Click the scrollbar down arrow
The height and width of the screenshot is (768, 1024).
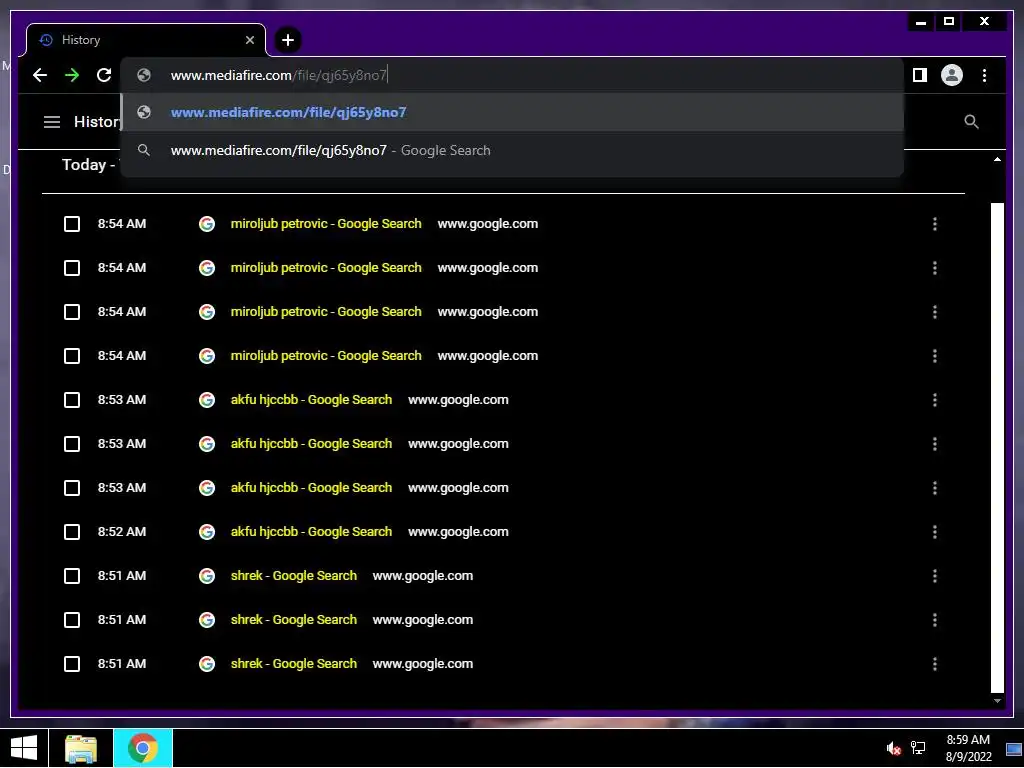coord(997,701)
